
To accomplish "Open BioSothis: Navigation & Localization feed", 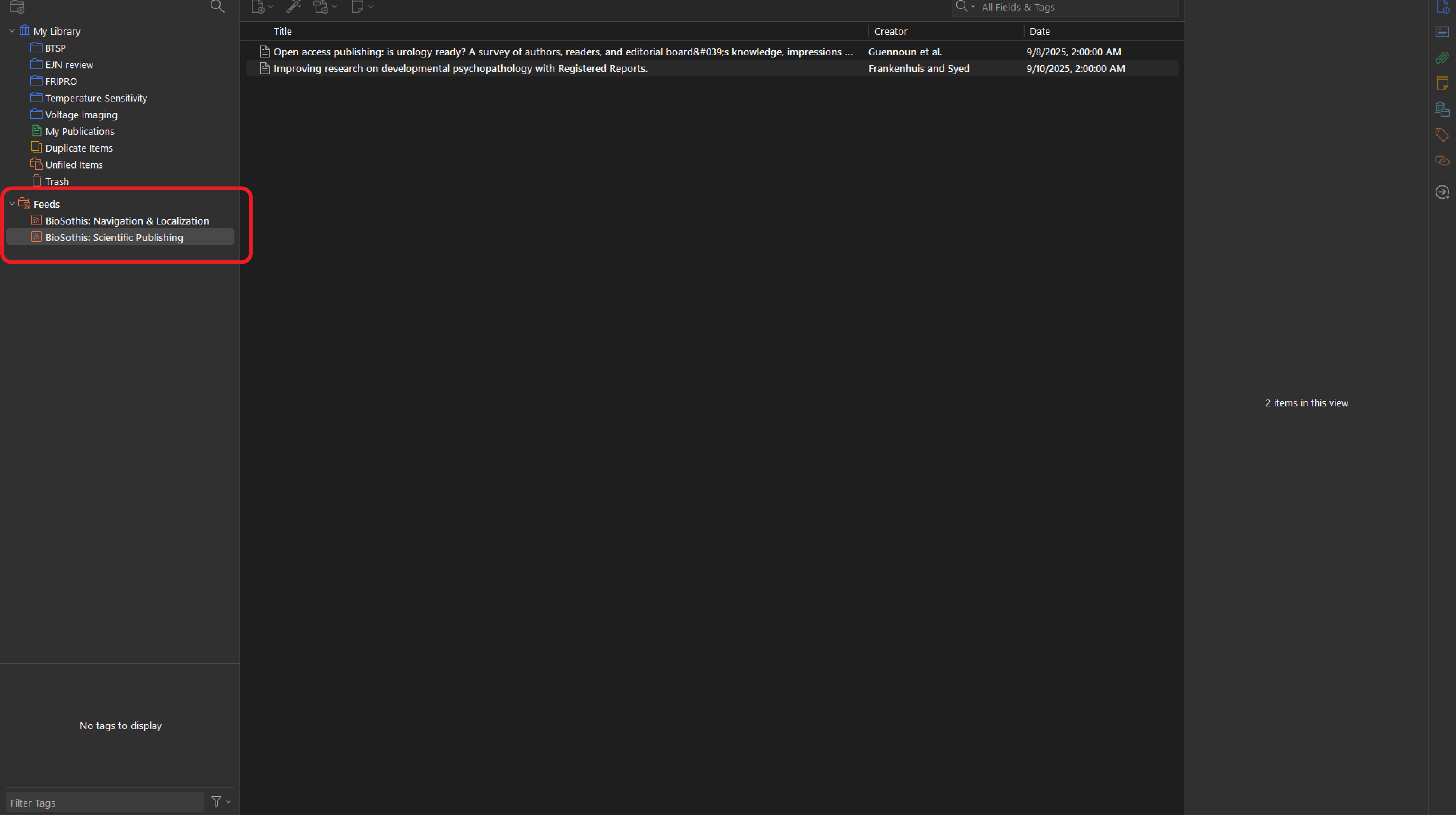I will [x=127, y=221].
